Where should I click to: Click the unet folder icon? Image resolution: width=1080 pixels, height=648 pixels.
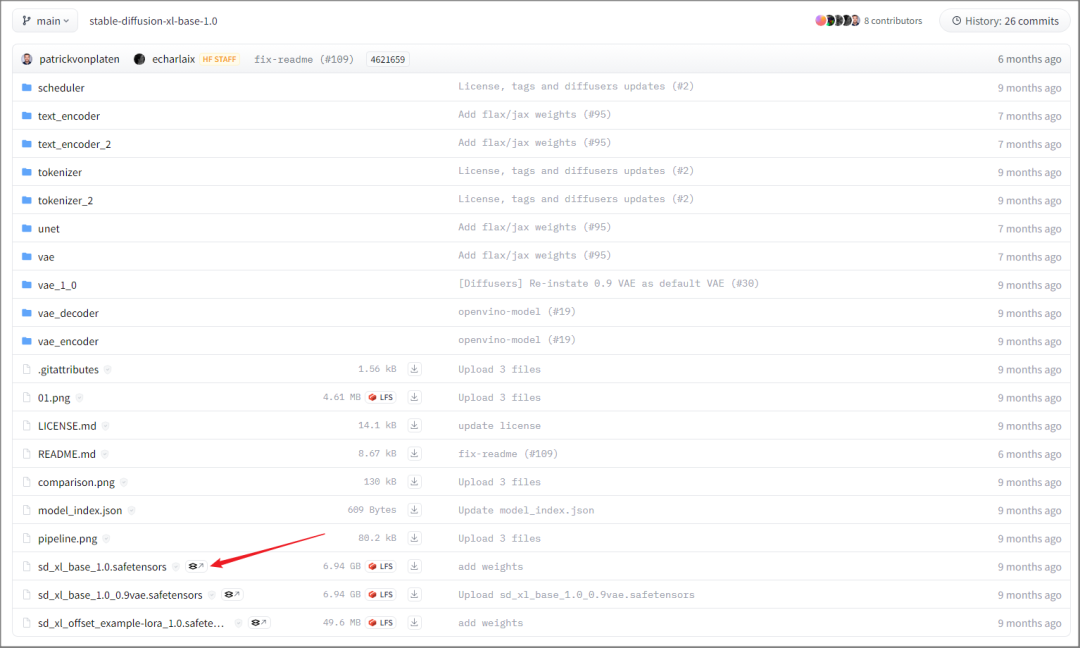point(27,228)
